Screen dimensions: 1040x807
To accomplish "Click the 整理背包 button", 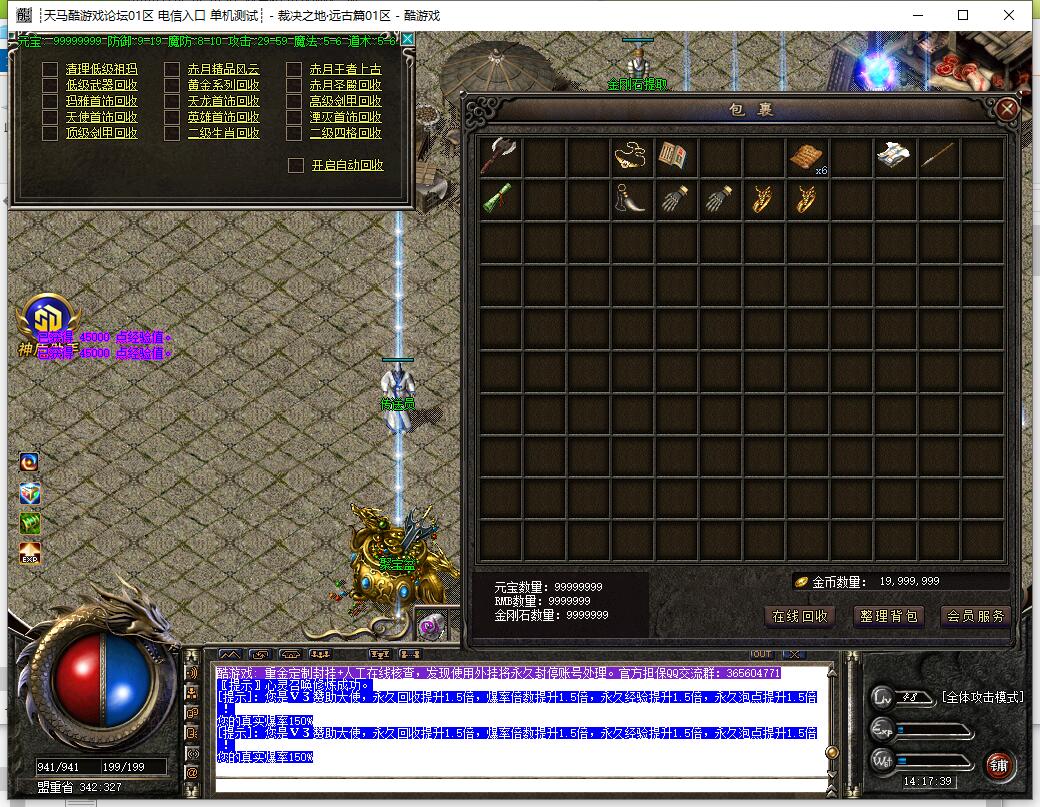I will [x=888, y=616].
